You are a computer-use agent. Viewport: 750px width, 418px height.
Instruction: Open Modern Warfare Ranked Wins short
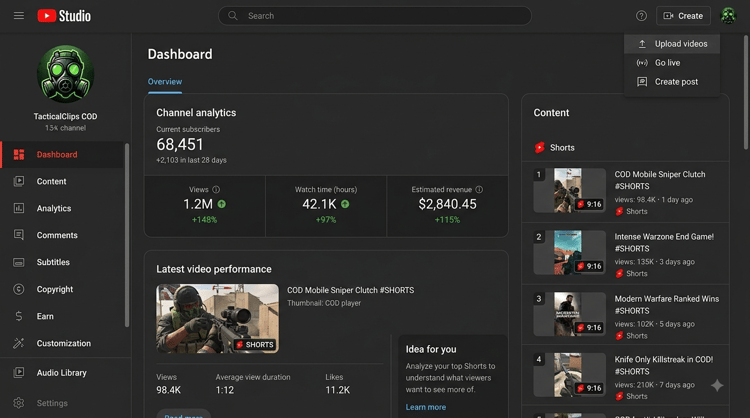(667, 305)
